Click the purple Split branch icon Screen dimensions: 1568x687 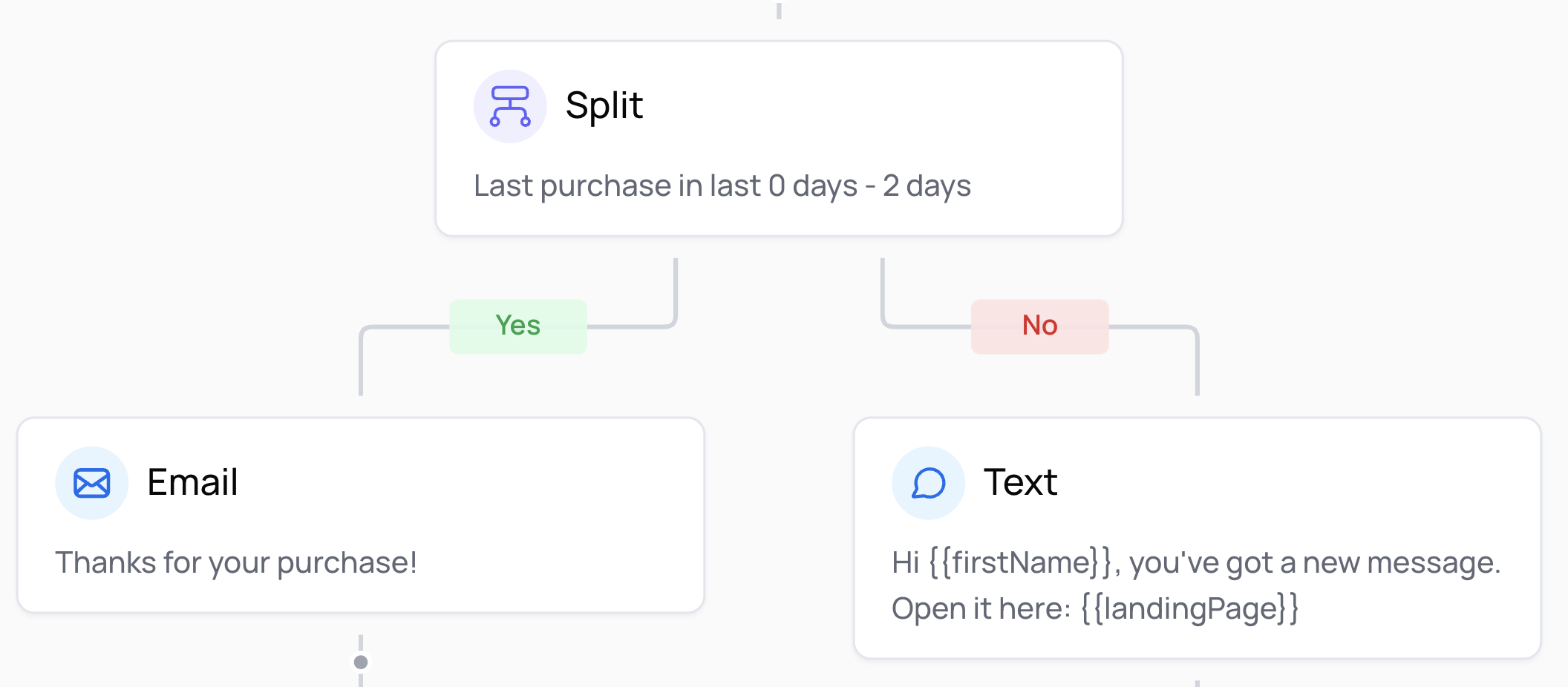pos(510,106)
